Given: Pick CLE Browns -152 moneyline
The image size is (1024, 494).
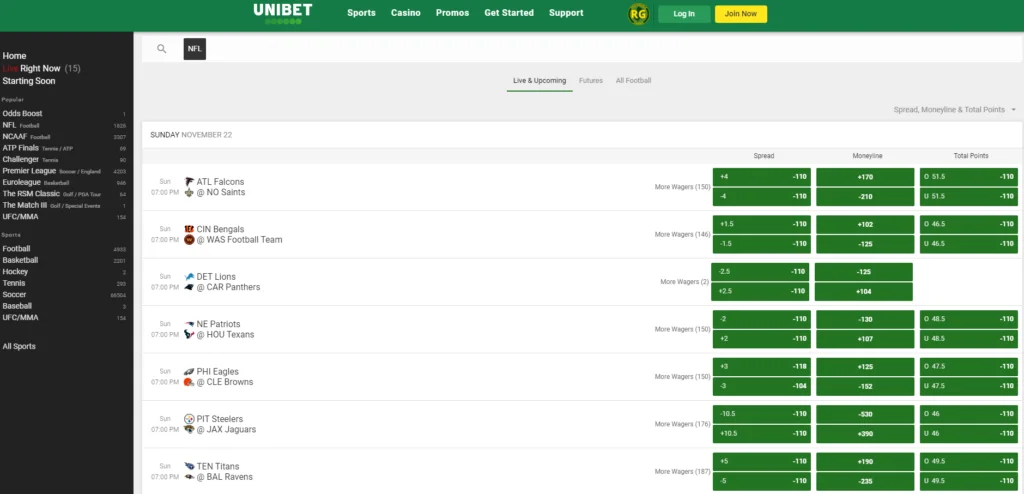Looking at the screenshot, I should click(865, 386).
